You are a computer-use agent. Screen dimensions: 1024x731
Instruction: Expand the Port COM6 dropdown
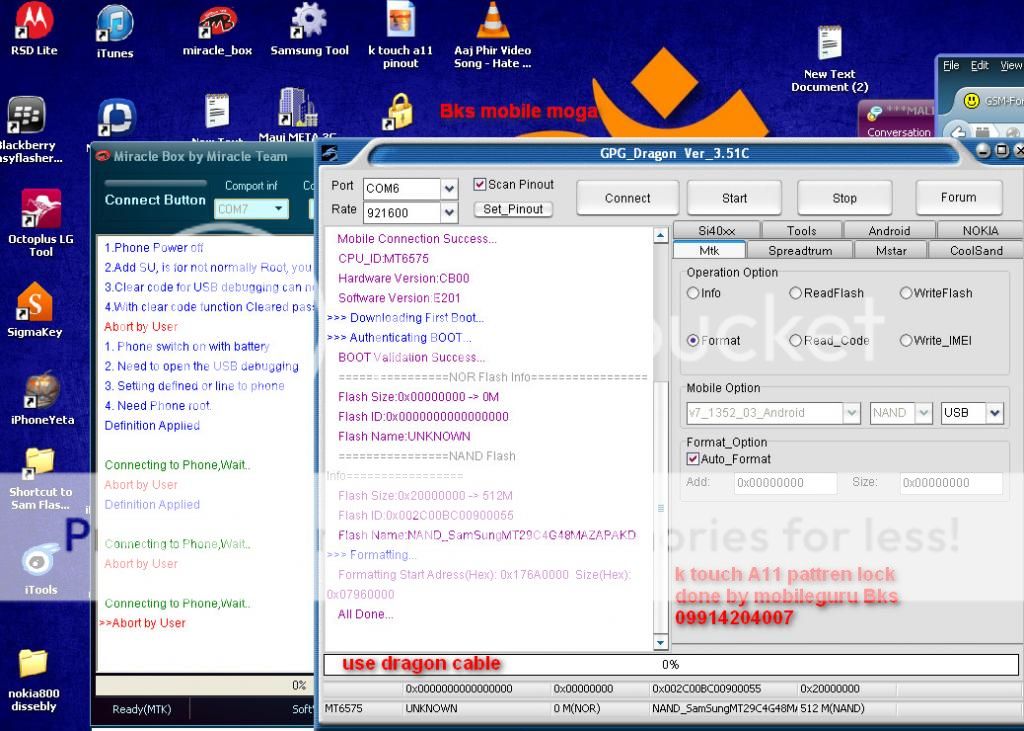(x=449, y=189)
